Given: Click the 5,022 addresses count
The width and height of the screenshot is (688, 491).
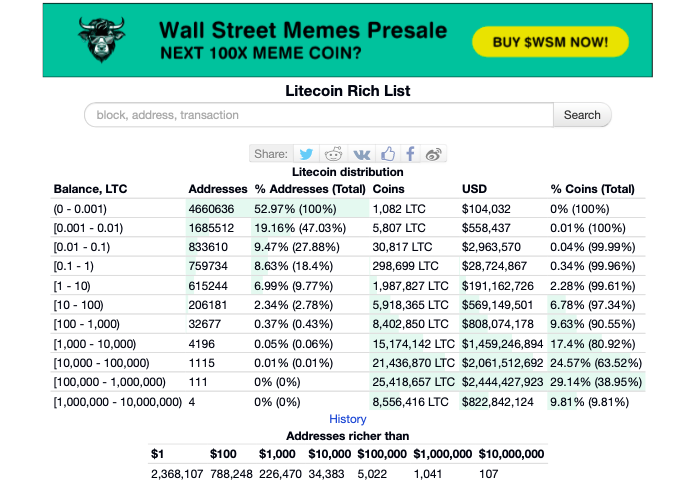Looking at the screenshot, I should 372,474.
